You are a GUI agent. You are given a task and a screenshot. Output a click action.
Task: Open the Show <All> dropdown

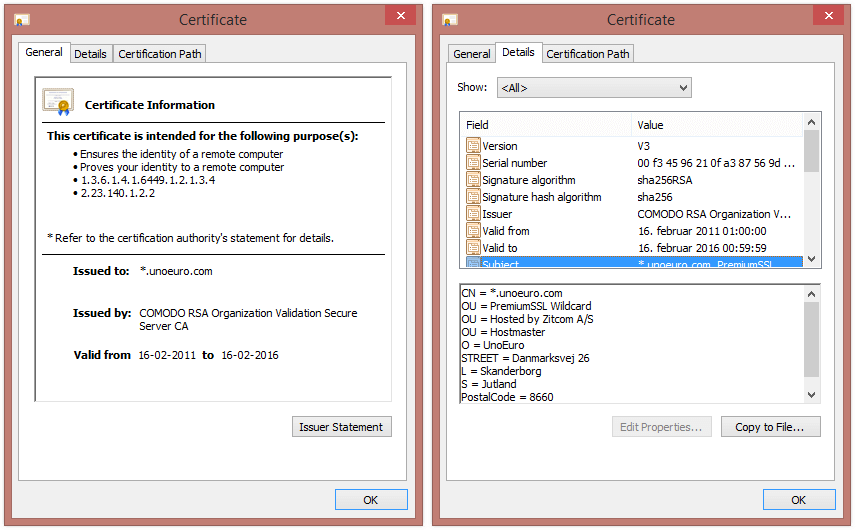click(x=594, y=88)
